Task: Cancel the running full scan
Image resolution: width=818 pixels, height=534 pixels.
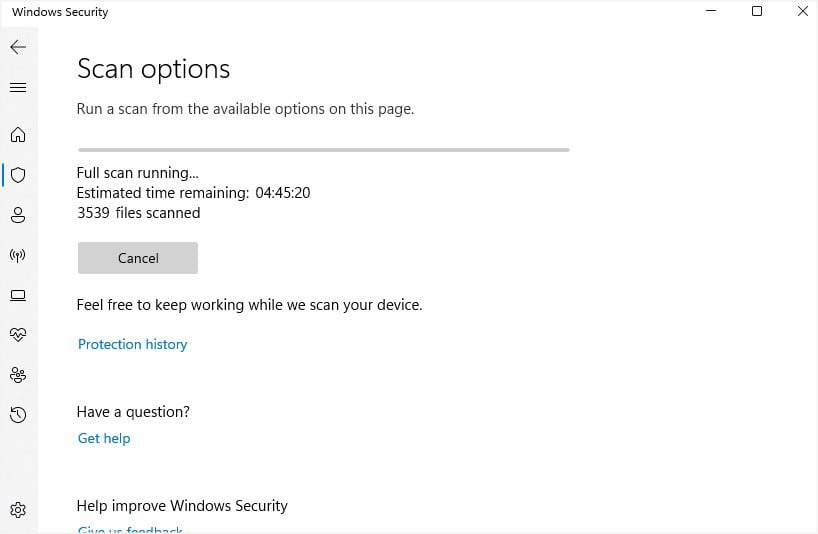Action: 138,258
